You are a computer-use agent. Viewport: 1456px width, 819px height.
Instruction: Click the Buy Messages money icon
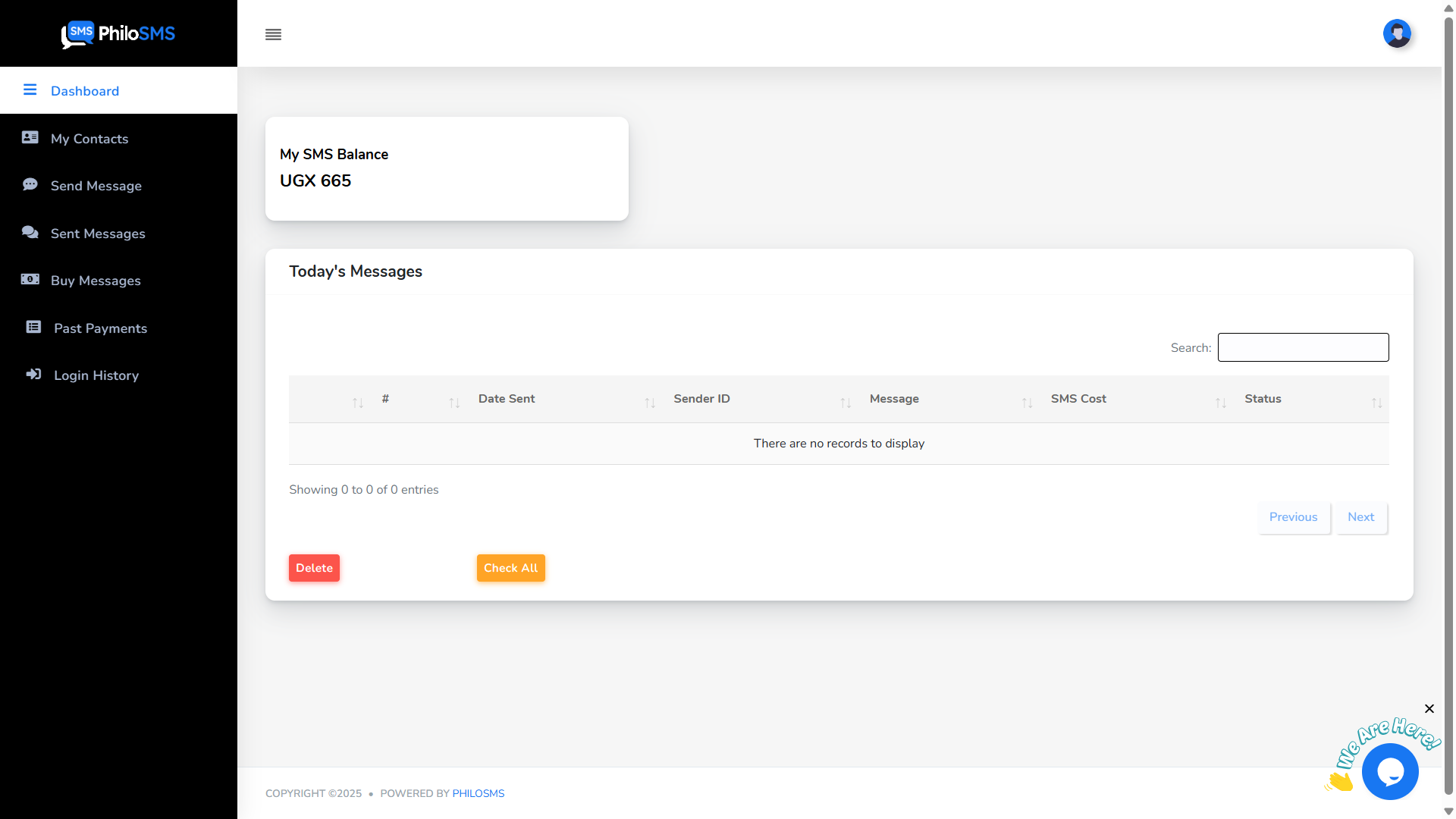pyautogui.click(x=30, y=279)
